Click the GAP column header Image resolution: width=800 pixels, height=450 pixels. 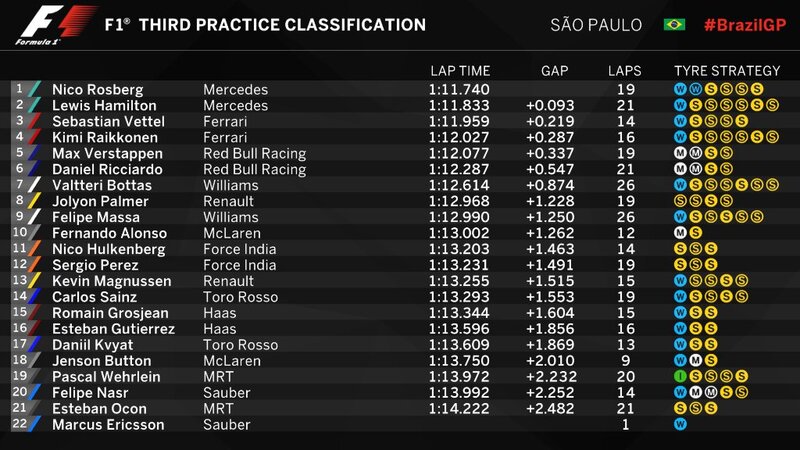555,71
